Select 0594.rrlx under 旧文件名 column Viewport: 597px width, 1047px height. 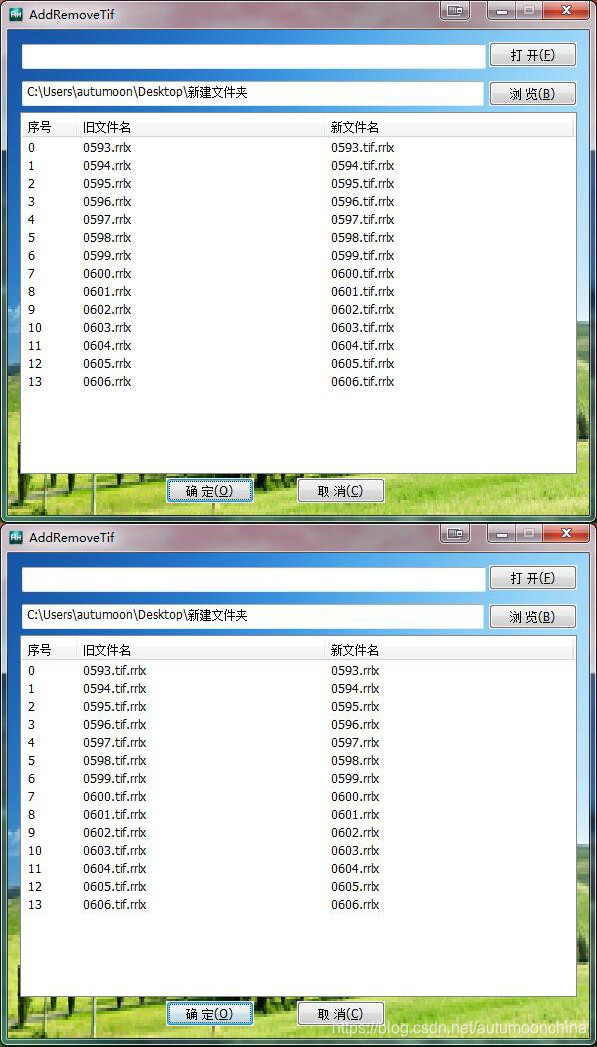tap(108, 166)
